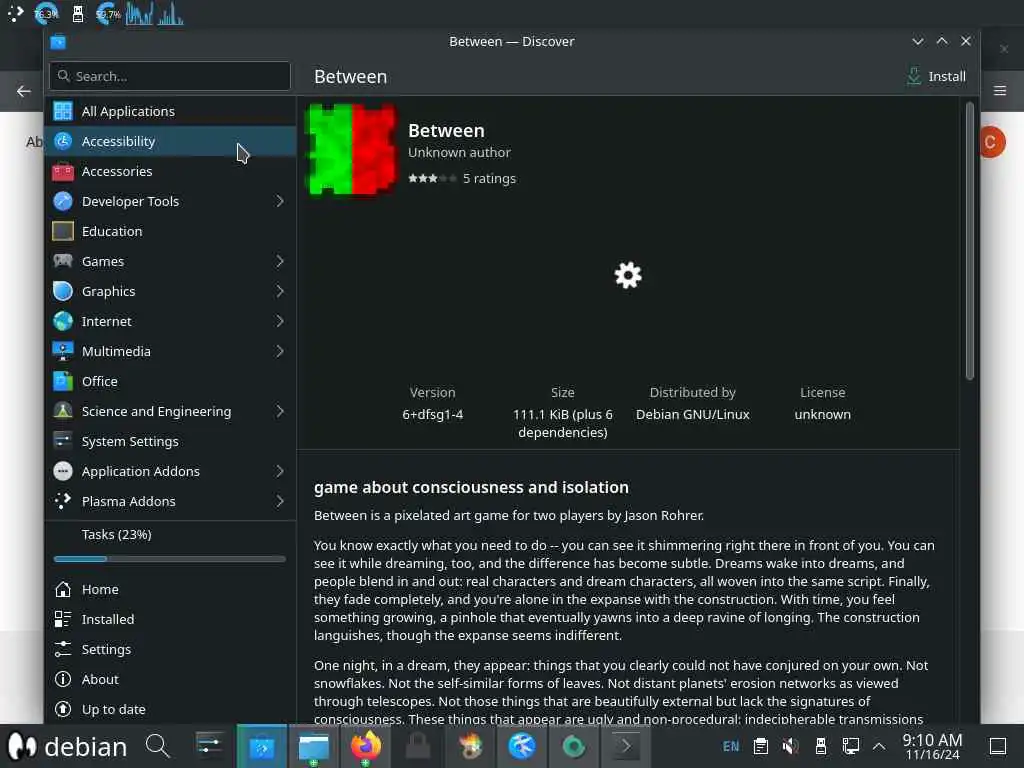The height and width of the screenshot is (768, 1024).
Task: Select the Accessories category label
Action: [117, 171]
